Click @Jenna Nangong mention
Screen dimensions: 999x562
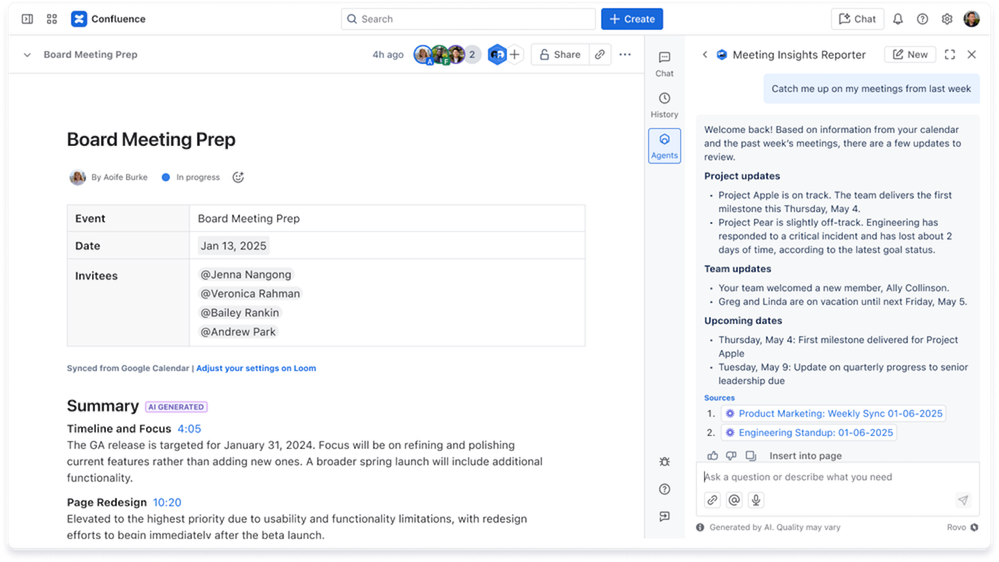coord(245,275)
